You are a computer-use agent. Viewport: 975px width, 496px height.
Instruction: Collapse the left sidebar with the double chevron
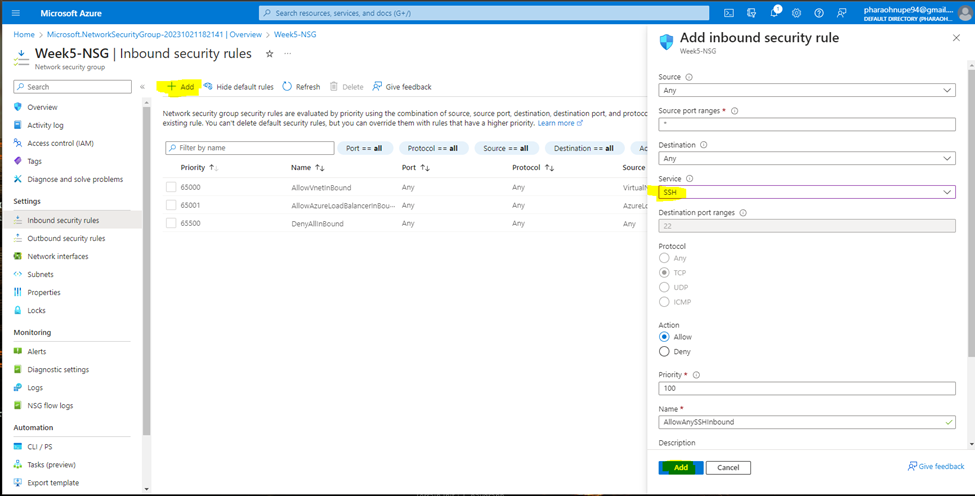(x=142, y=87)
